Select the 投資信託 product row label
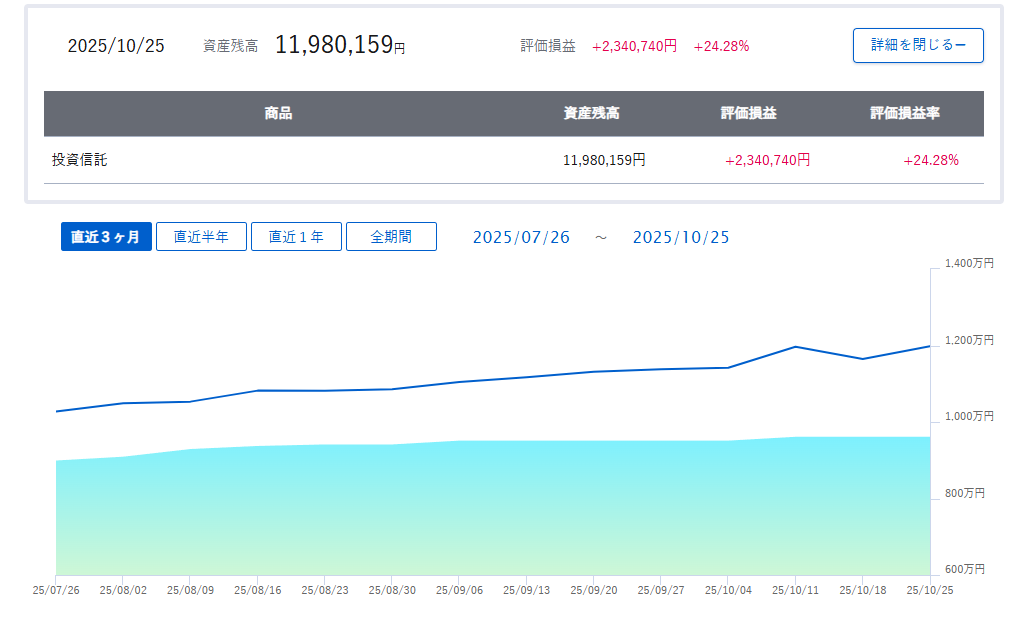This screenshot has width=1009, height=637. tap(80, 160)
